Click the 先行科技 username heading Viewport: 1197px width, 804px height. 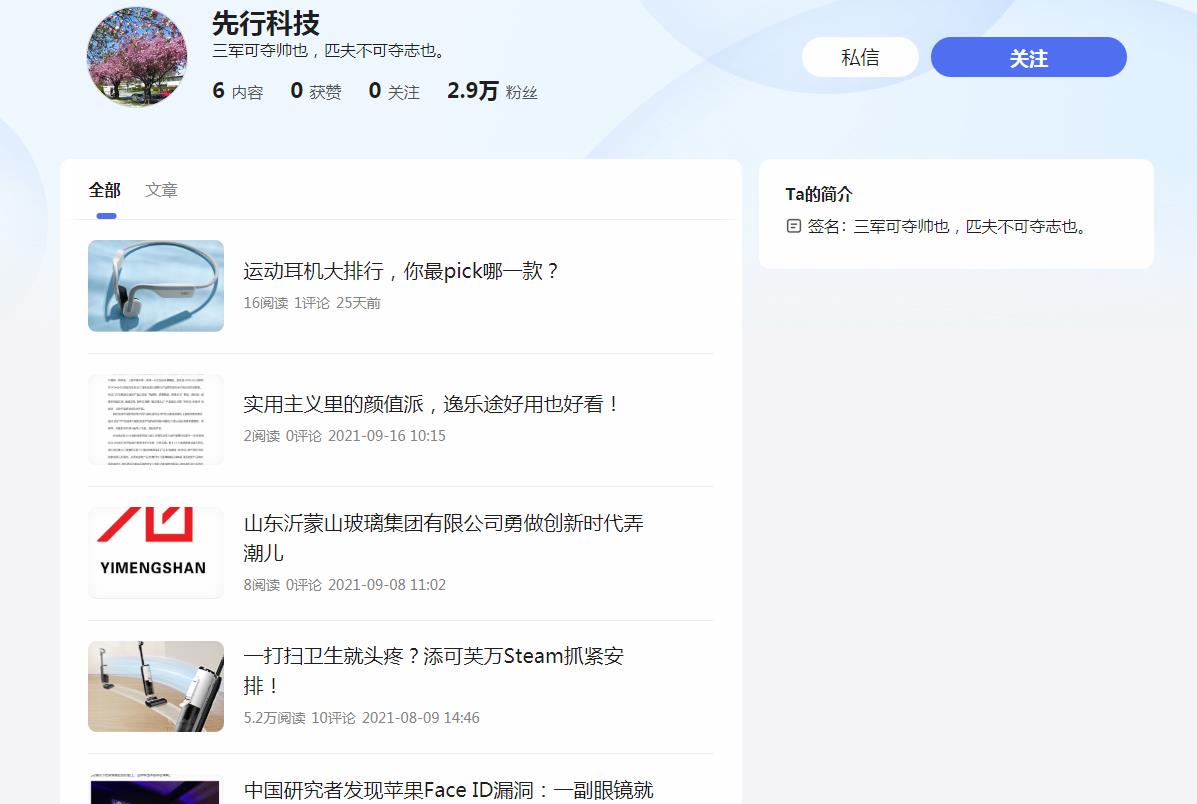click(x=266, y=23)
